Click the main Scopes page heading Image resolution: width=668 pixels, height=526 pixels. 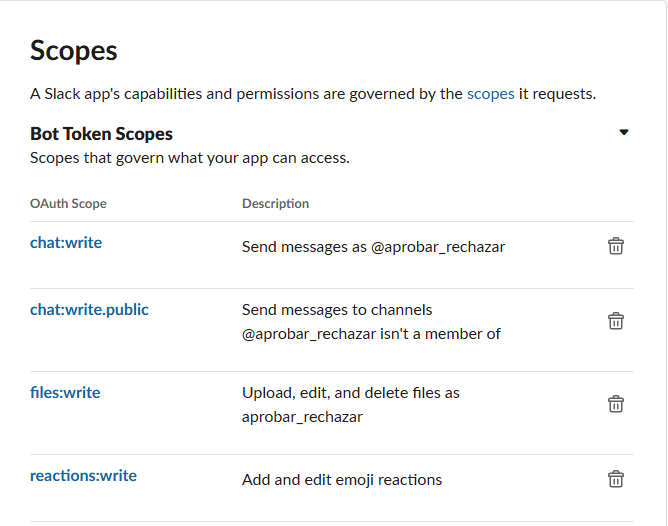[73, 50]
